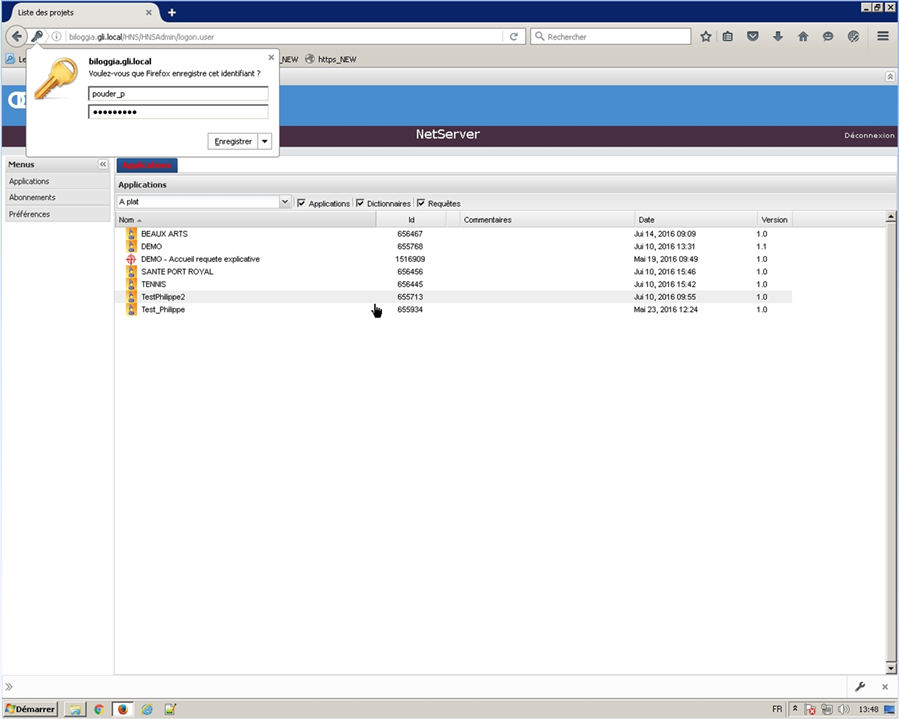Viewport: 899px width, 719px height.
Task: Open the Firefox downloads arrow
Action: [778, 36]
